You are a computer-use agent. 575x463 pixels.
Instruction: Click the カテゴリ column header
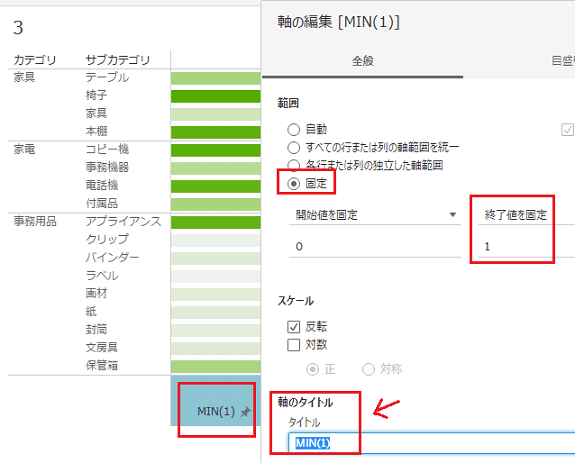coord(35,60)
